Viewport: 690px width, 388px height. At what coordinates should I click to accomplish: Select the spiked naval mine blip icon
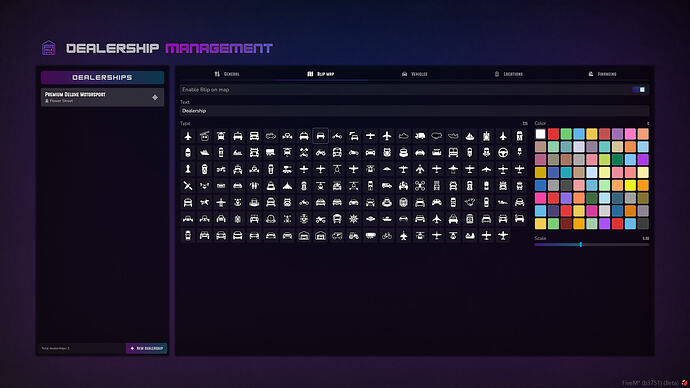(353, 219)
